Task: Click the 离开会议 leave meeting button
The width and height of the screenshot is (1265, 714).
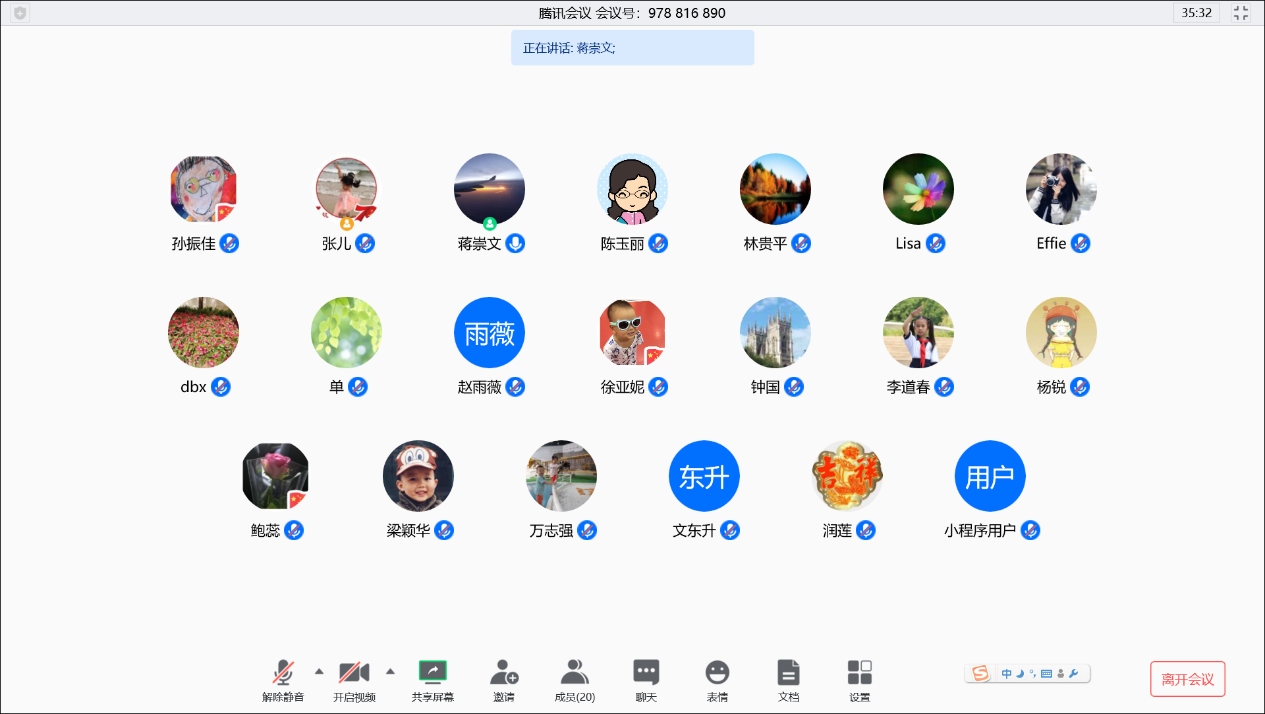Action: point(1188,679)
